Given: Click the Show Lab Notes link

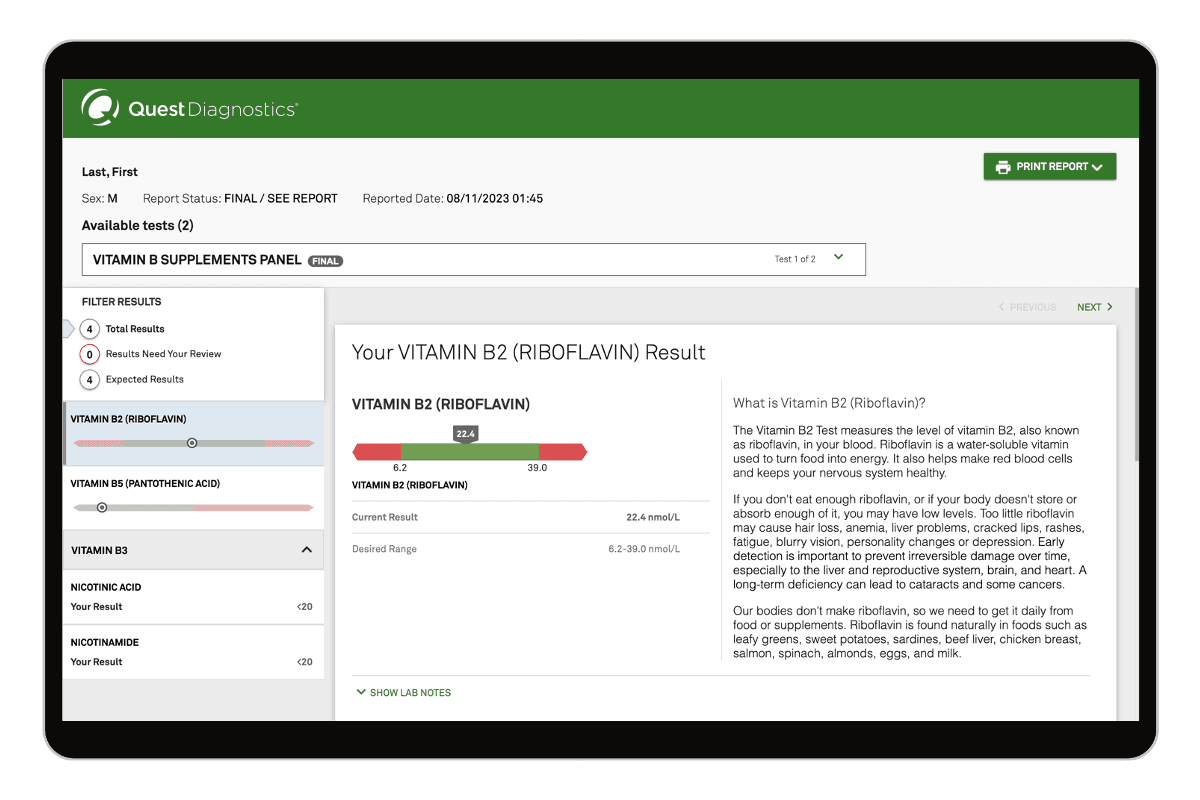Looking at the screenshot, I should click(x=410, y=692).
